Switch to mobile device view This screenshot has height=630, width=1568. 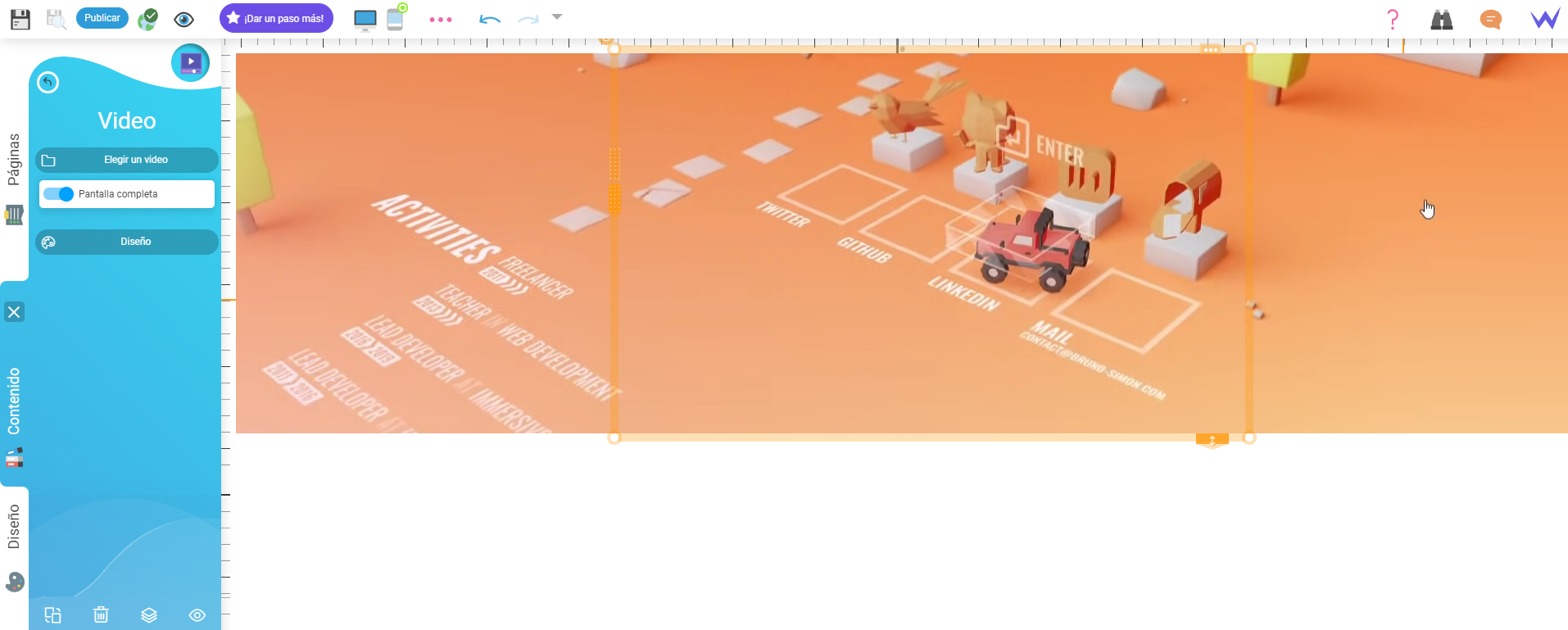[x=397, y=18]
